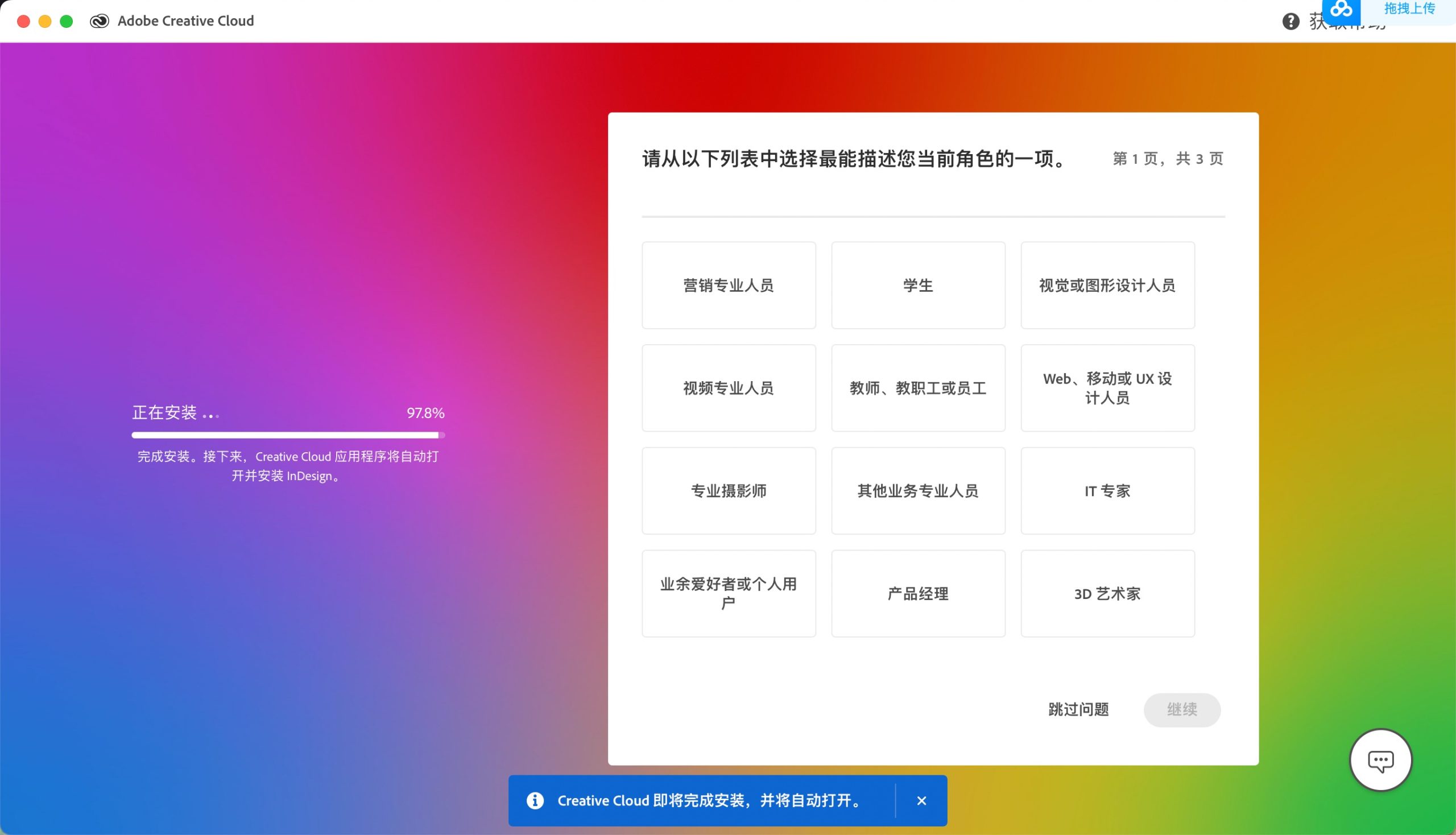Select the 产品经理 role card

917,593
